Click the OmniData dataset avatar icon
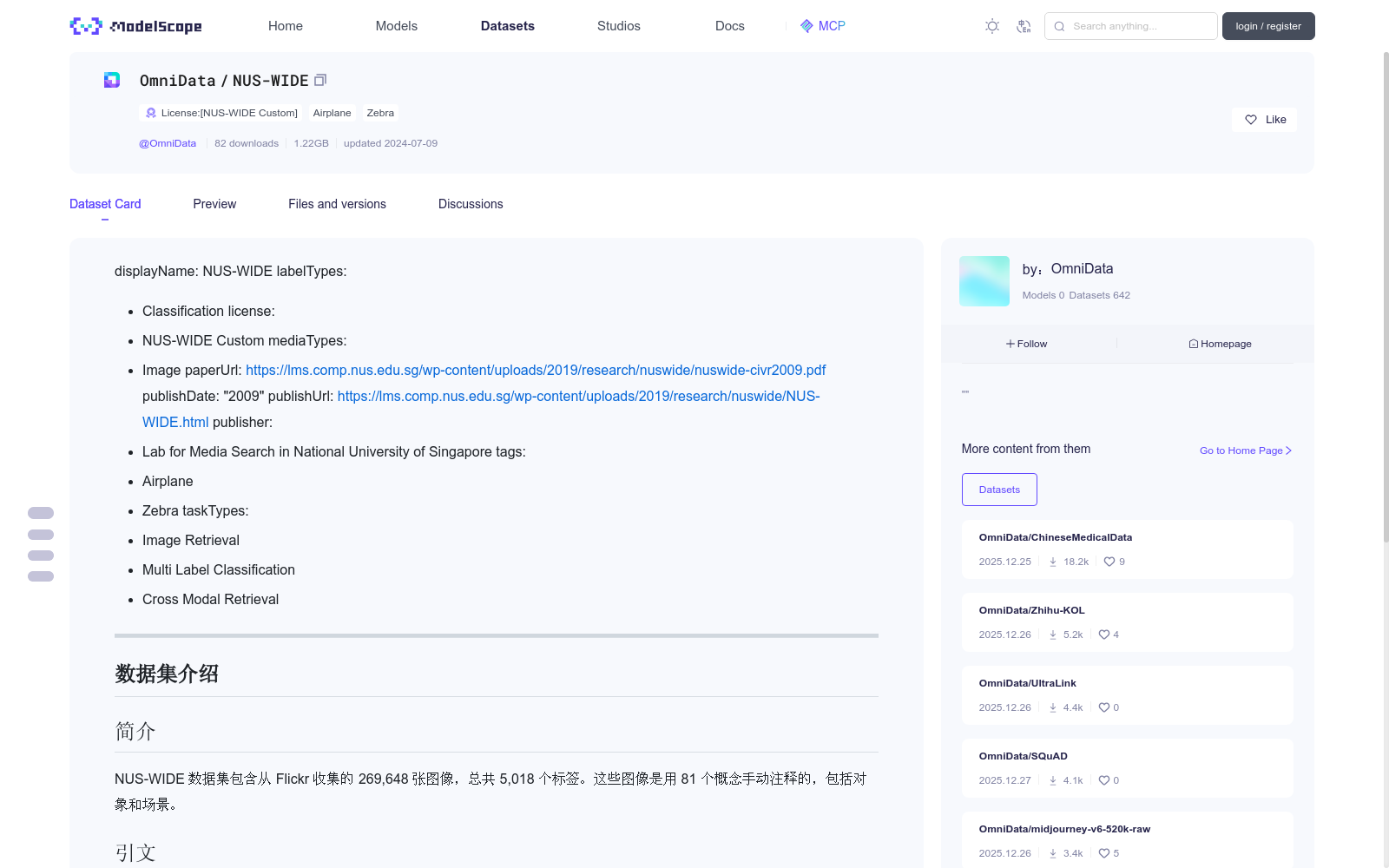The width and height of the screenshot is (1389, 868). [x=112, y=80]
